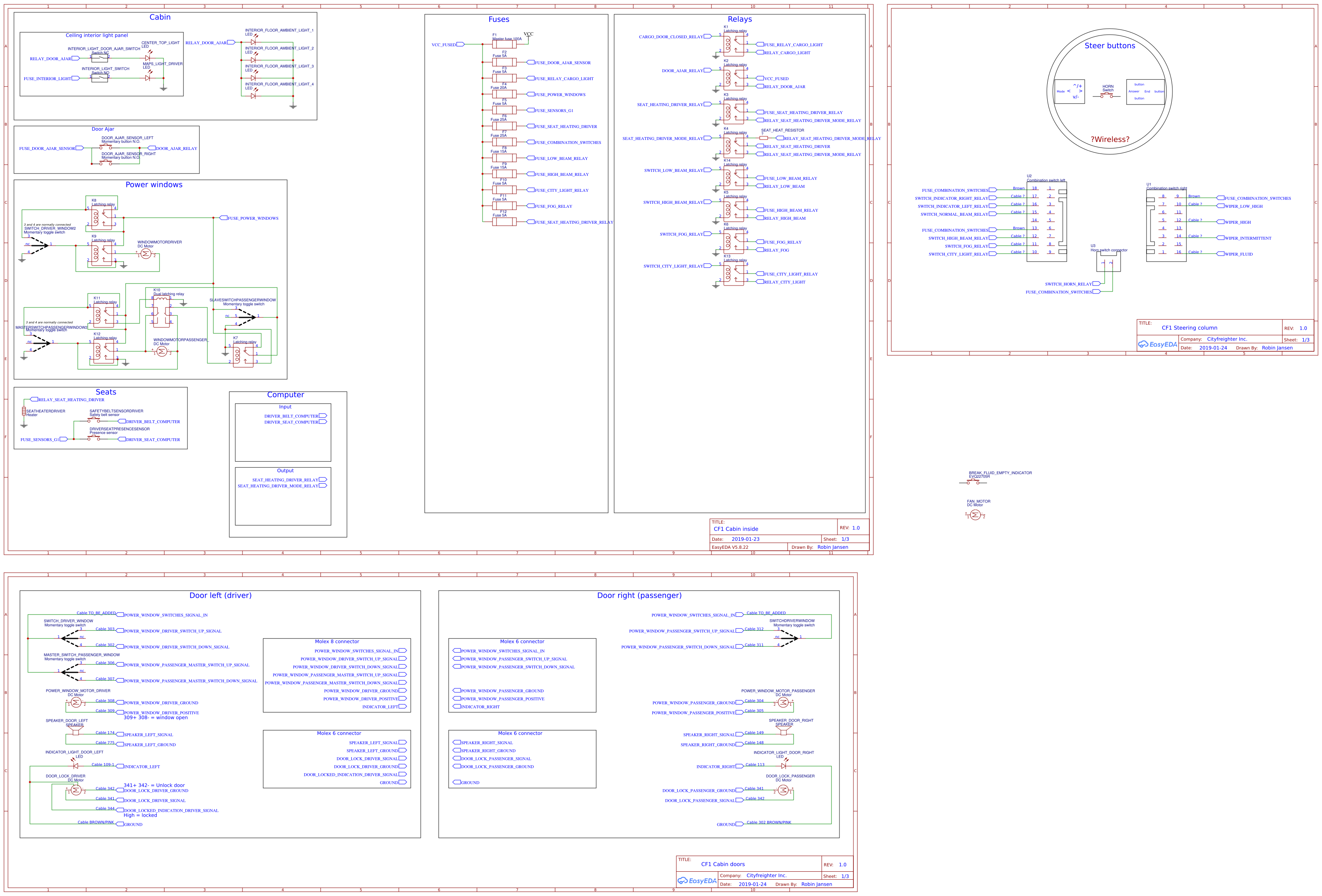Select the SEAT_HEAT_RESISTOR component
1322x896 pixels.
(763, 138)
